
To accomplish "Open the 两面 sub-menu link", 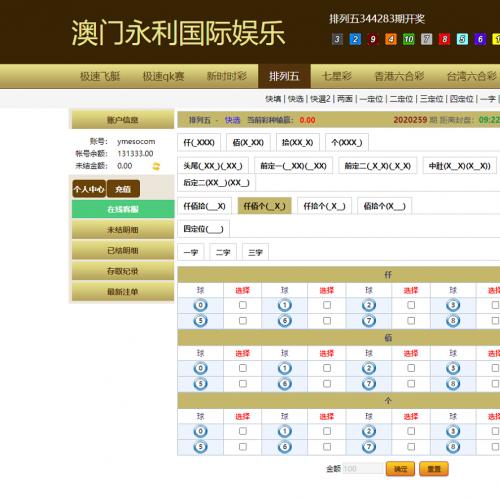I will pos(345,99).
